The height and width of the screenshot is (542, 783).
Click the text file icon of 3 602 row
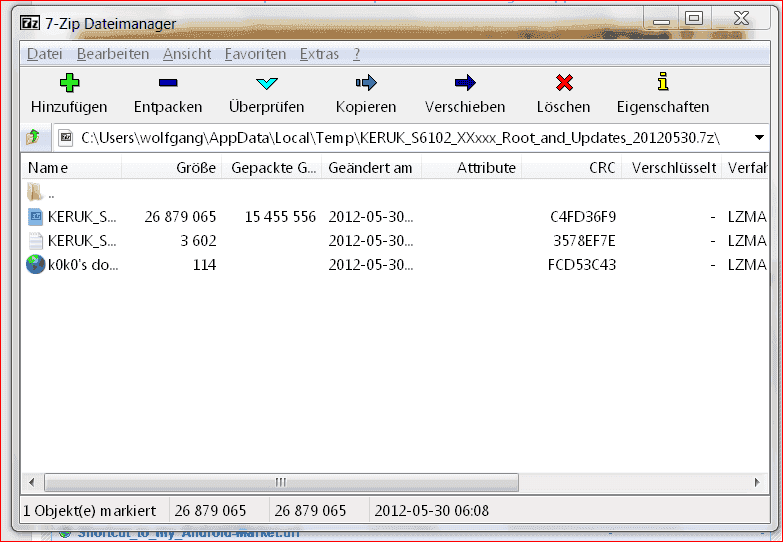35,241
